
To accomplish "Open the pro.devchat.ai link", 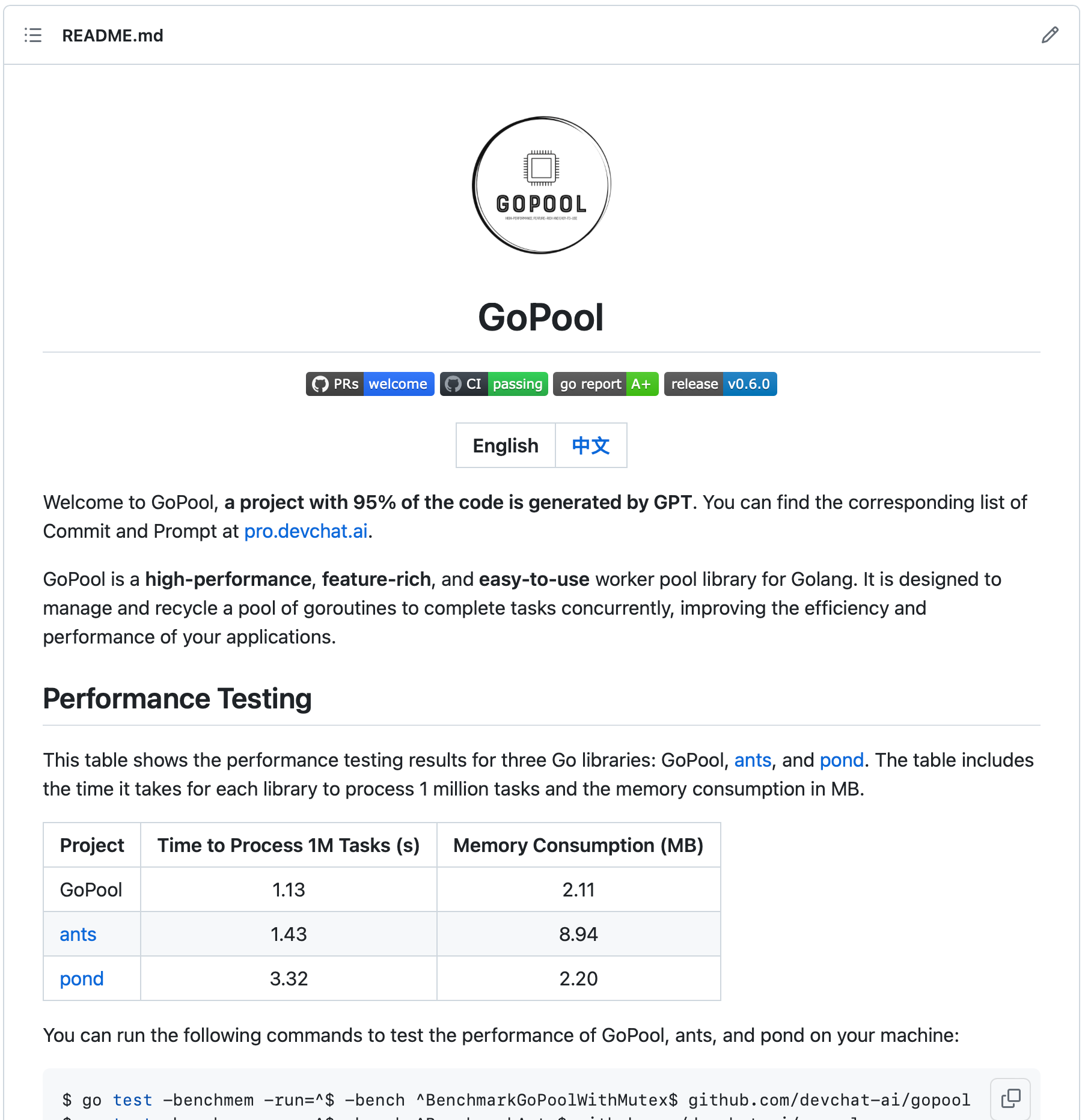I will (305, 531).
